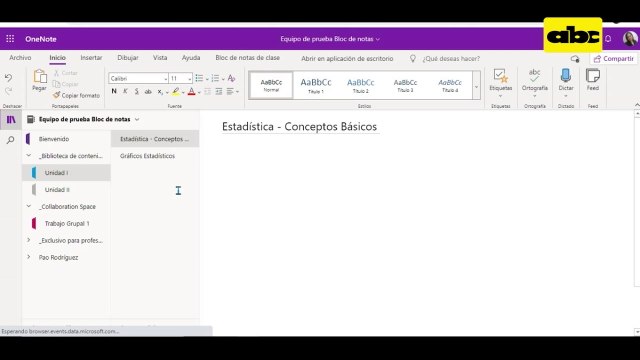
Task: Collapse the ribbon with the up arrow
Action: coord(637,105)
